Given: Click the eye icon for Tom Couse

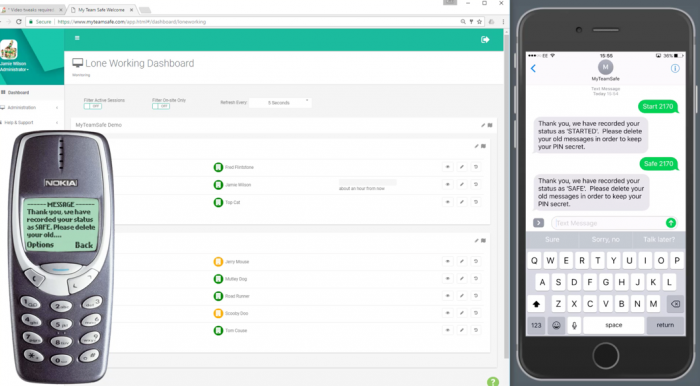Looking at the screenshot, I should pos(447,331).
